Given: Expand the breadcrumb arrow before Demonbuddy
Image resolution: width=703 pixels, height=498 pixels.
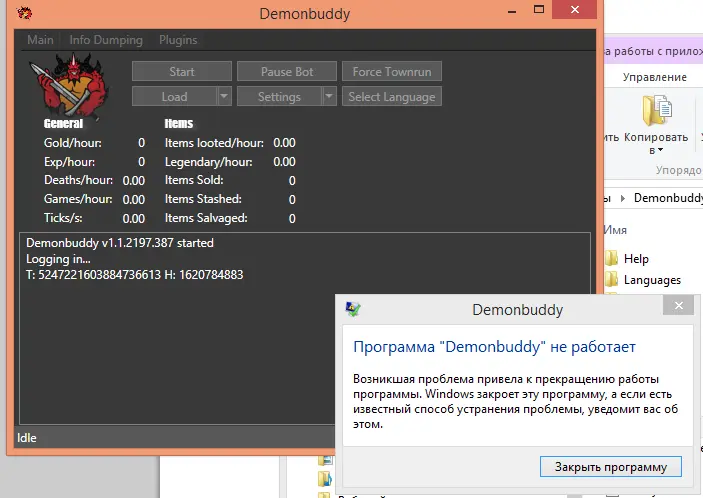Looking at the screenshot, I should [622, 198].
